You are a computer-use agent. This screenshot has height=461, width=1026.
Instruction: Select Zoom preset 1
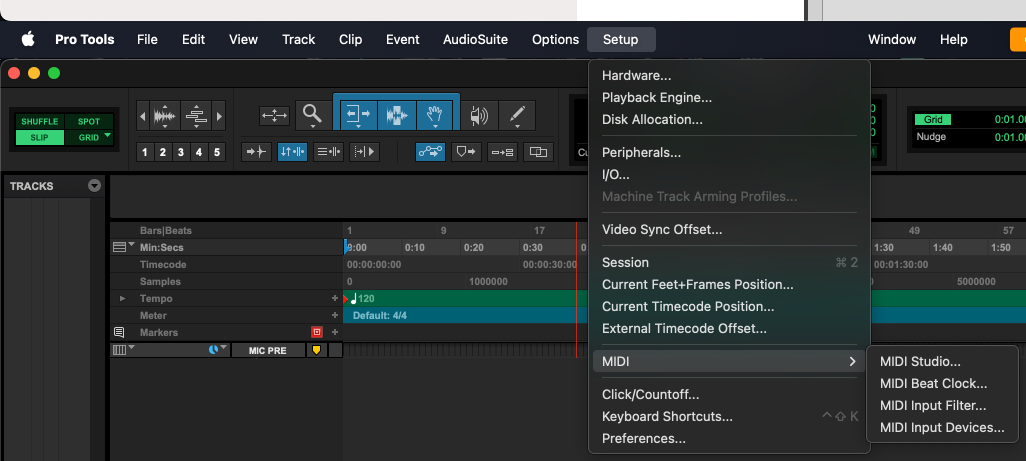point(145,152)
